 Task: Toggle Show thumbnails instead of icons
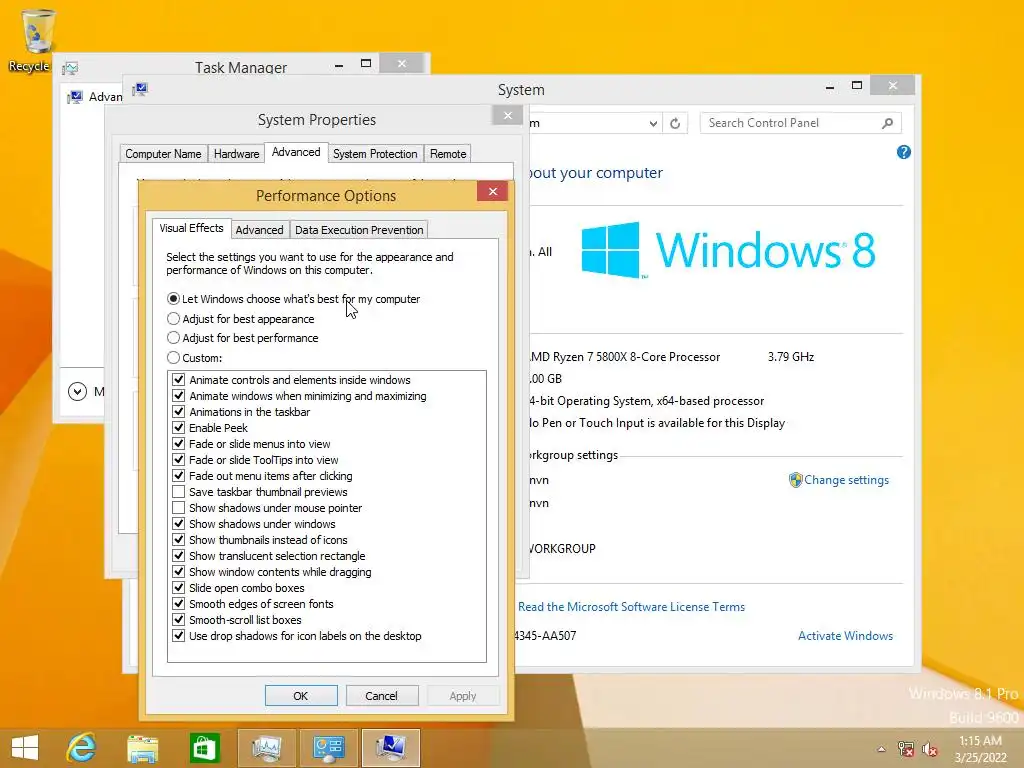click(178, 539)
